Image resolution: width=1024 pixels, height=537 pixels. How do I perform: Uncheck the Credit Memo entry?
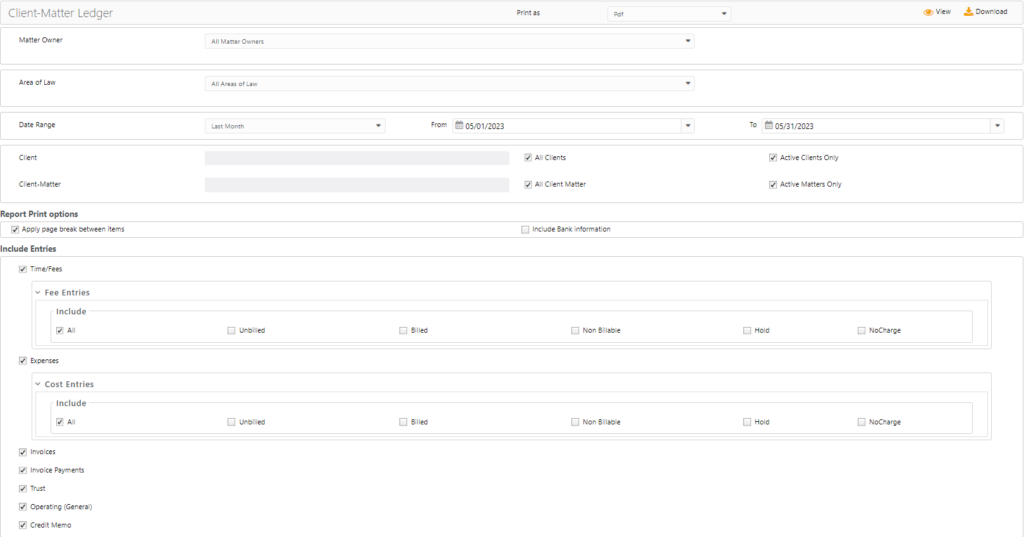coord(23,525)
